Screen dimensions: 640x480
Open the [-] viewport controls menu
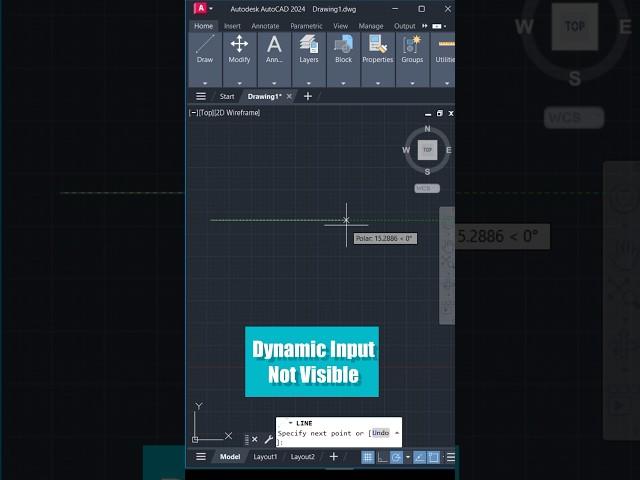193,113
